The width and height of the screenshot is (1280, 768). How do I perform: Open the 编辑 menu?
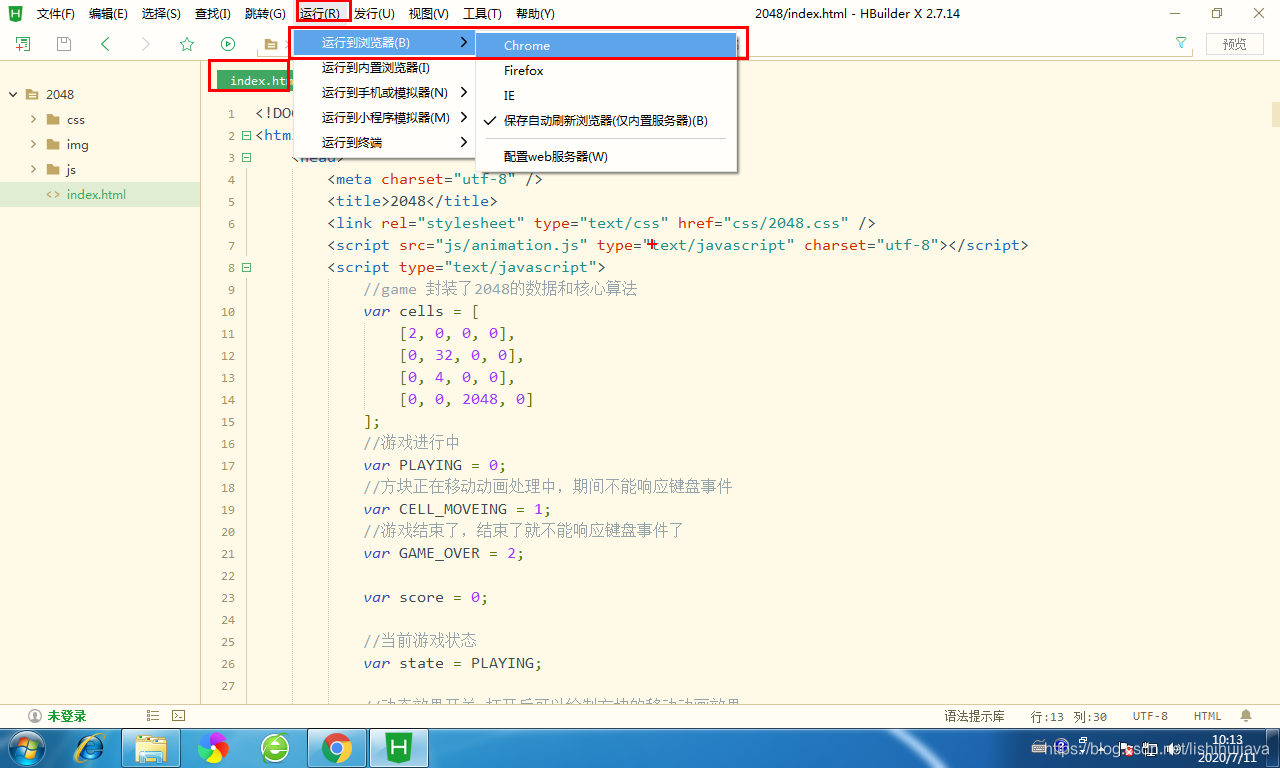108,14
